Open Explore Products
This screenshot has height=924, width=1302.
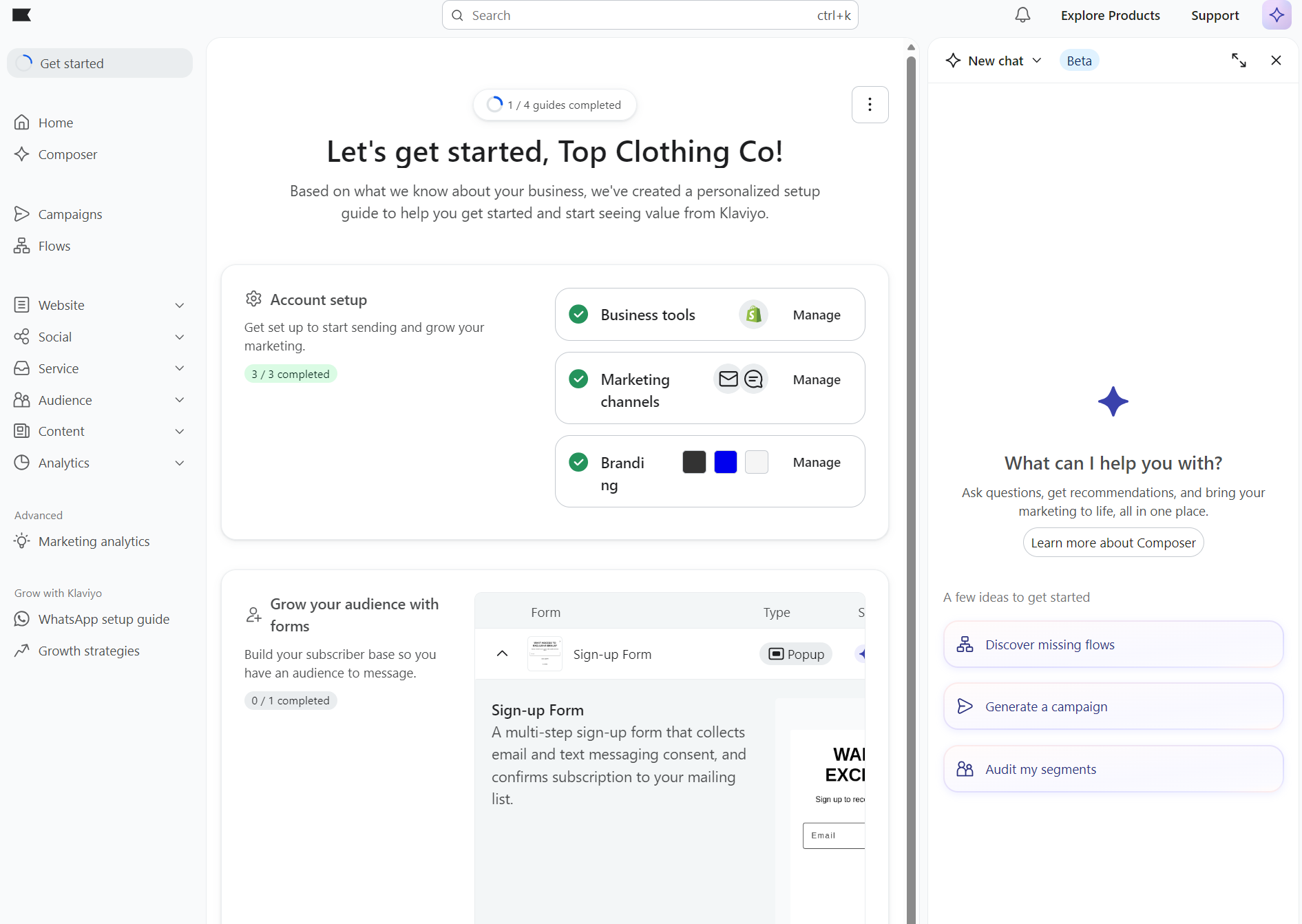pyautogui.click(x=1110, y=15)
